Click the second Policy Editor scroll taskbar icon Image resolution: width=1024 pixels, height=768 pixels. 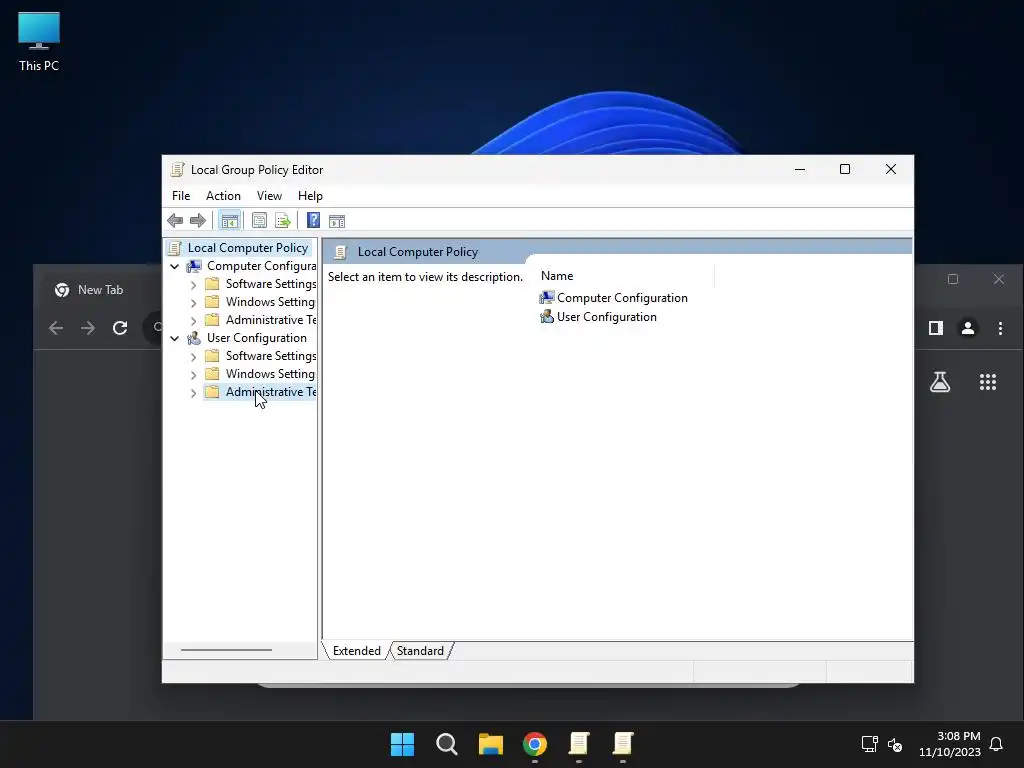point(623,744)
